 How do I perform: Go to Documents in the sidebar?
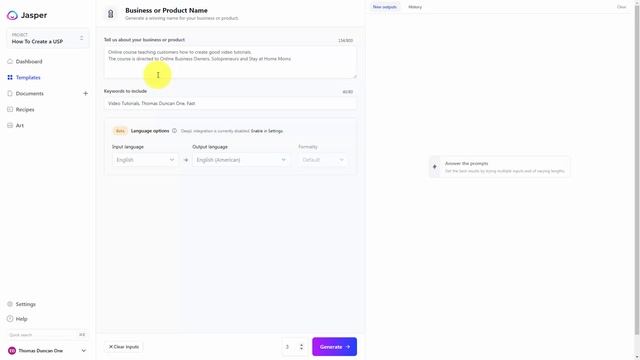click(29, 93)
